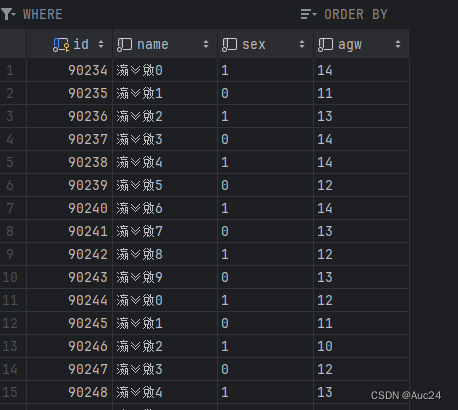
Task: Select the agw column header
Action: [x=361, y=44]
